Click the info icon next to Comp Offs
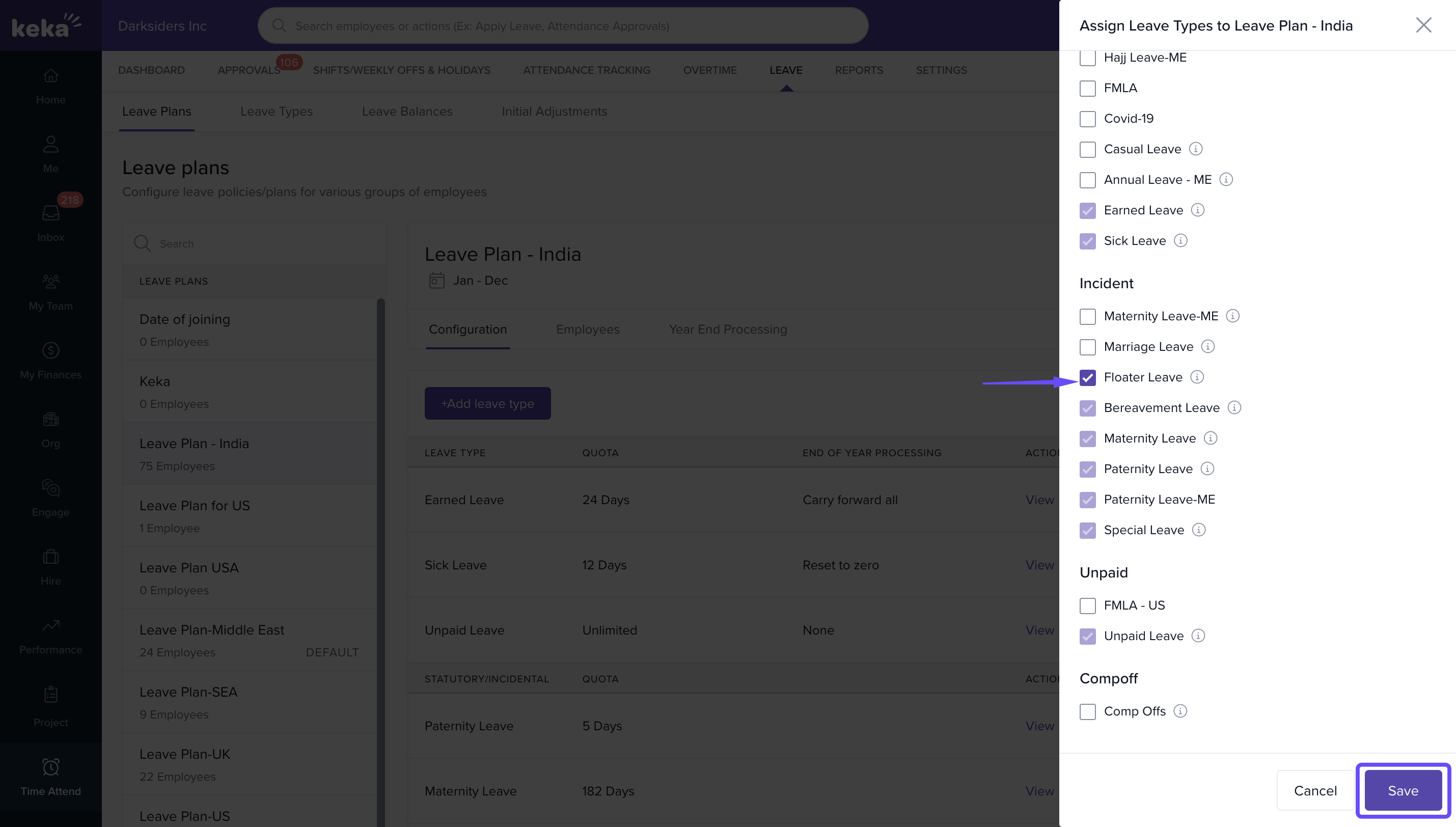This screenshot has height=827, width=1456. (1180, 711)
